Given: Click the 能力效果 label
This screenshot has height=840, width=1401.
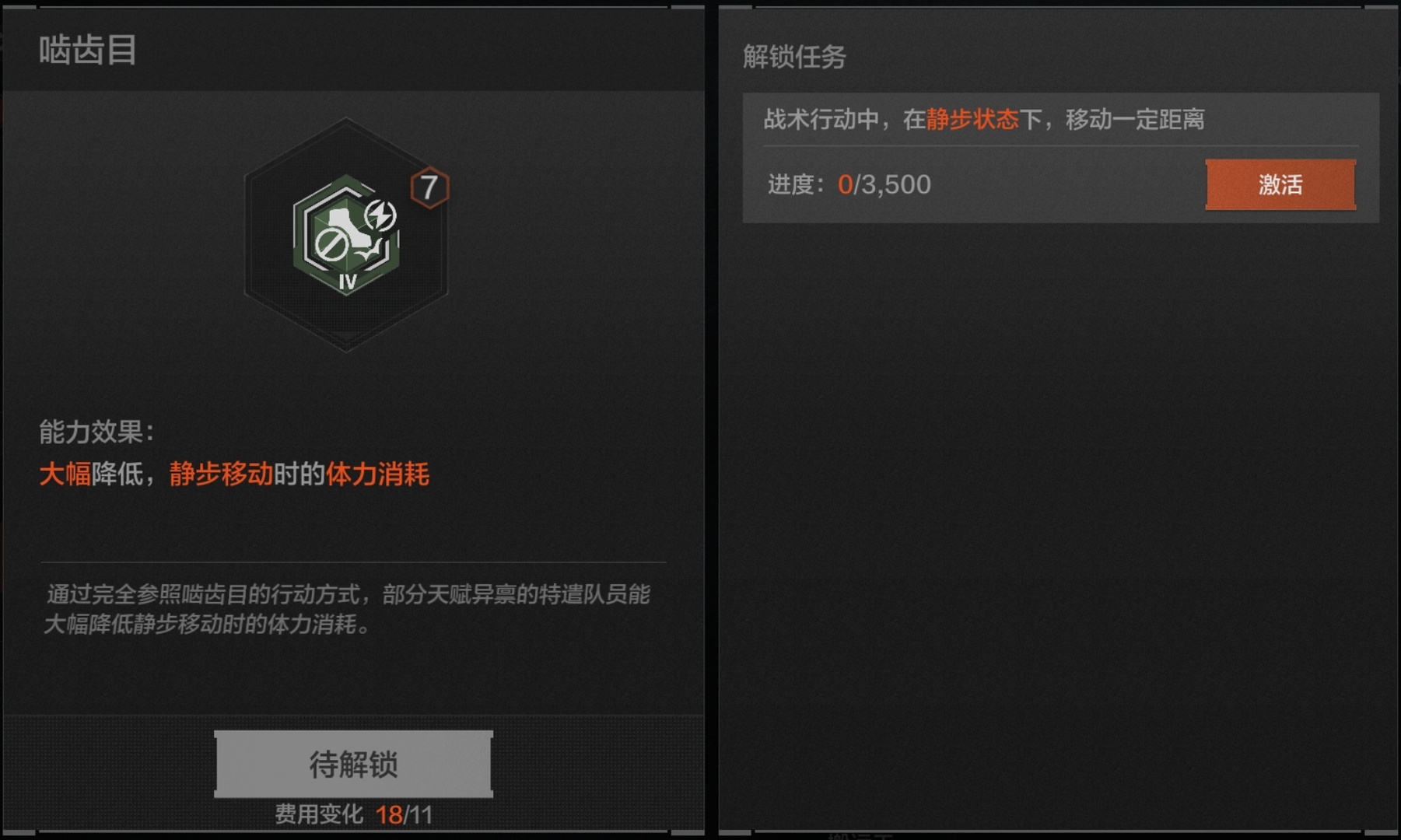Looking at the screenshot, I should 96,432.
